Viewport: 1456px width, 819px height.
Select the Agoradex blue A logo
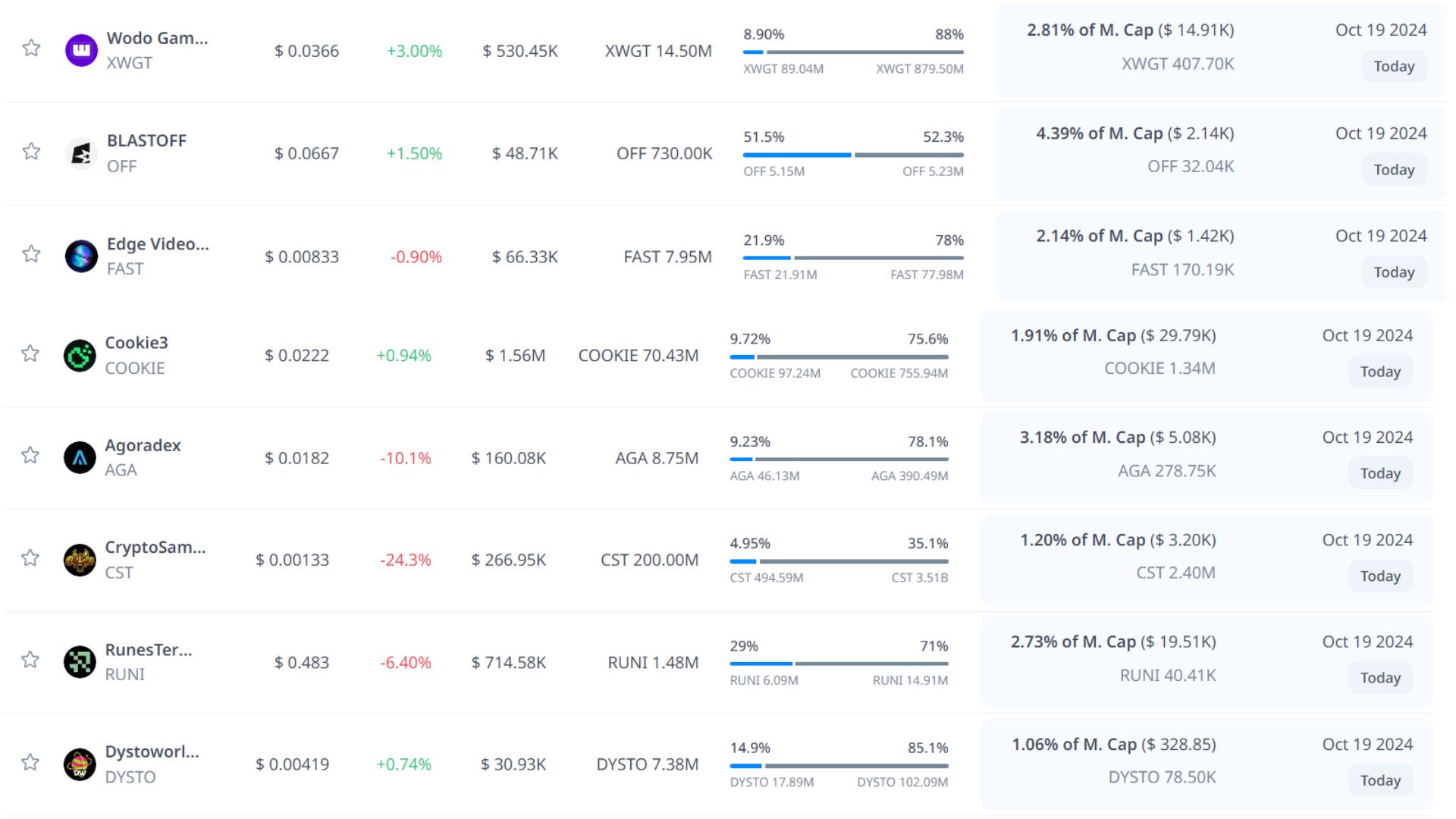tap(80, 457)
